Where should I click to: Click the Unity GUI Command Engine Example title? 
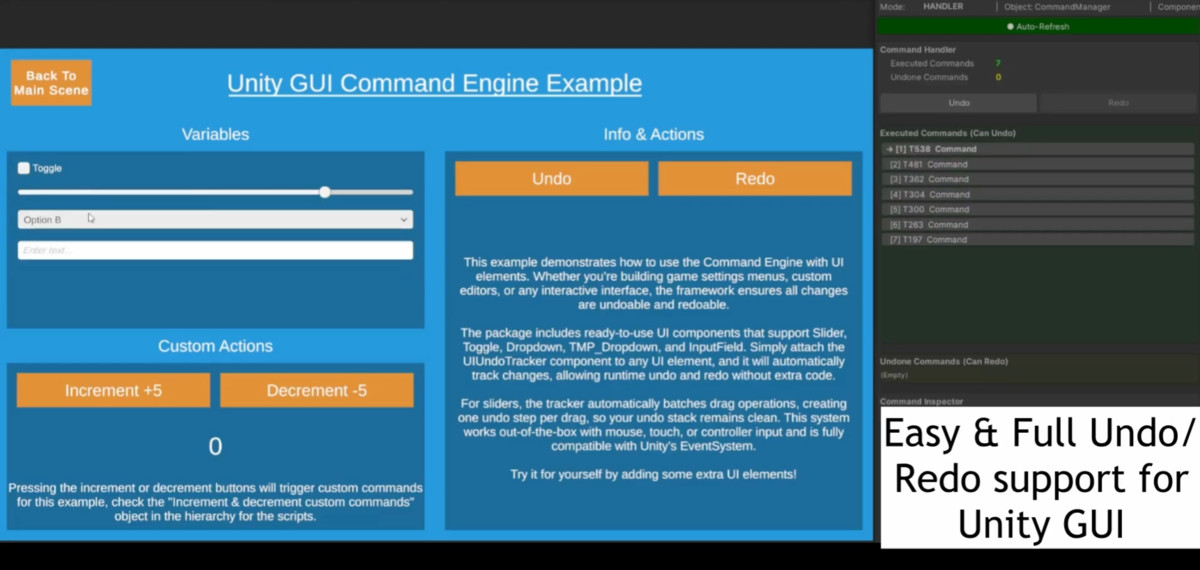(x=434, y=83)
